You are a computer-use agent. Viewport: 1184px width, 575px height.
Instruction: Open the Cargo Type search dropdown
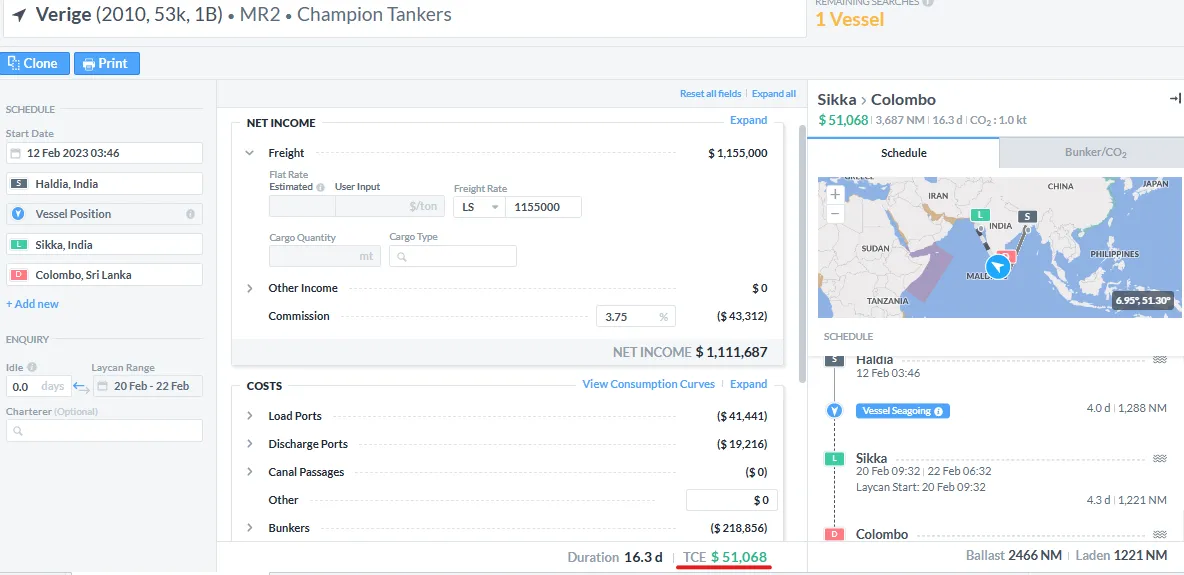coord(453,256)
